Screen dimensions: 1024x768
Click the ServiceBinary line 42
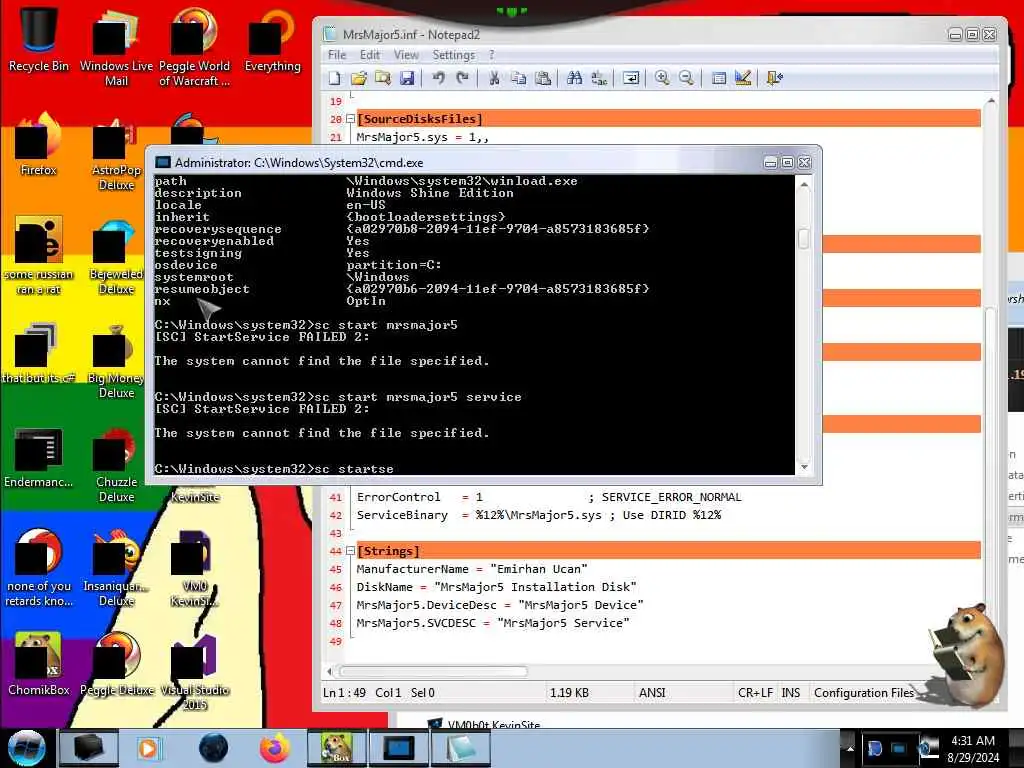(539, 515)
